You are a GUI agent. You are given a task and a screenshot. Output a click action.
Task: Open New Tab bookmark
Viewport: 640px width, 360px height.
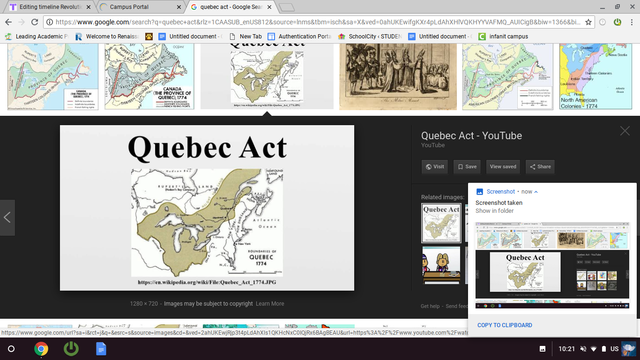pos(245,36)
